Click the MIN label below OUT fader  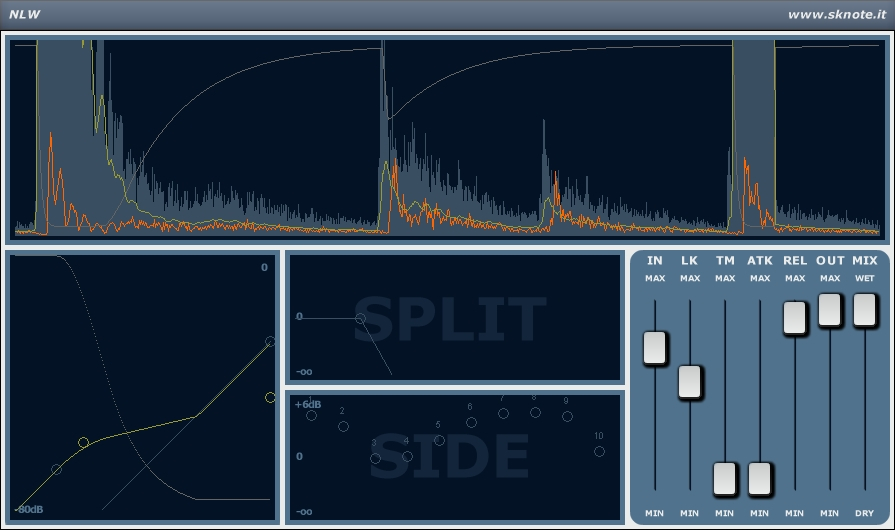tap(829, 513)
